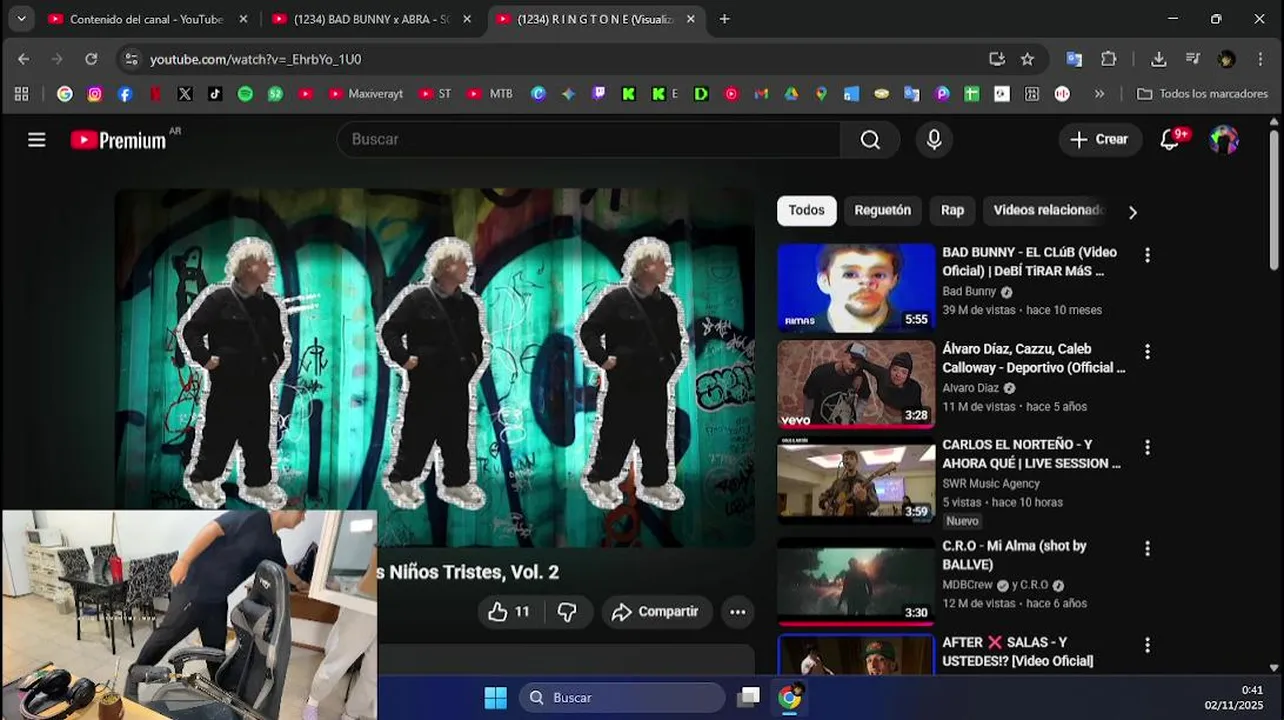Open Todos los marcadores folder

(1202, 94)
